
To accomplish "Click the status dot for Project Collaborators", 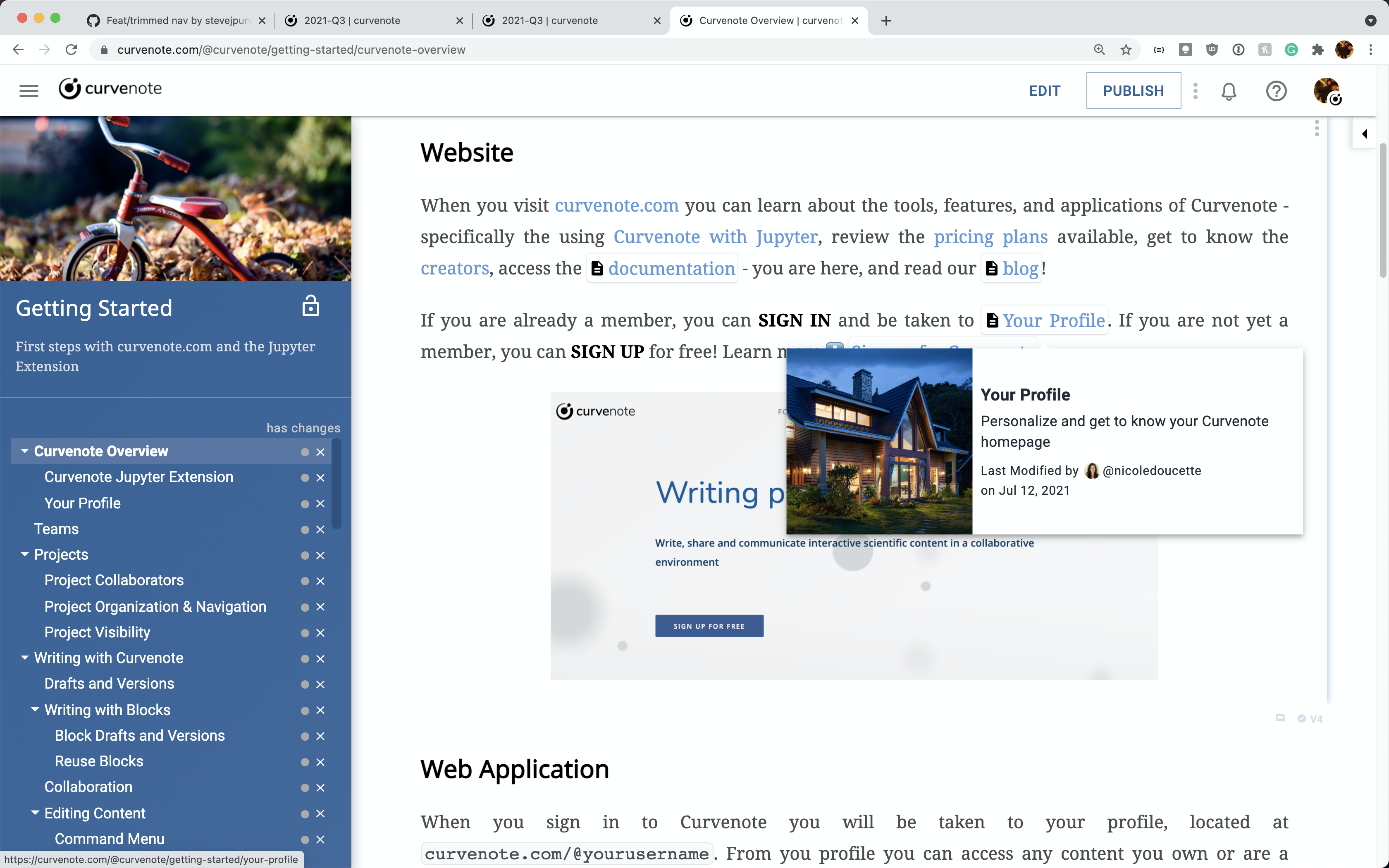I will click(305, 581).
